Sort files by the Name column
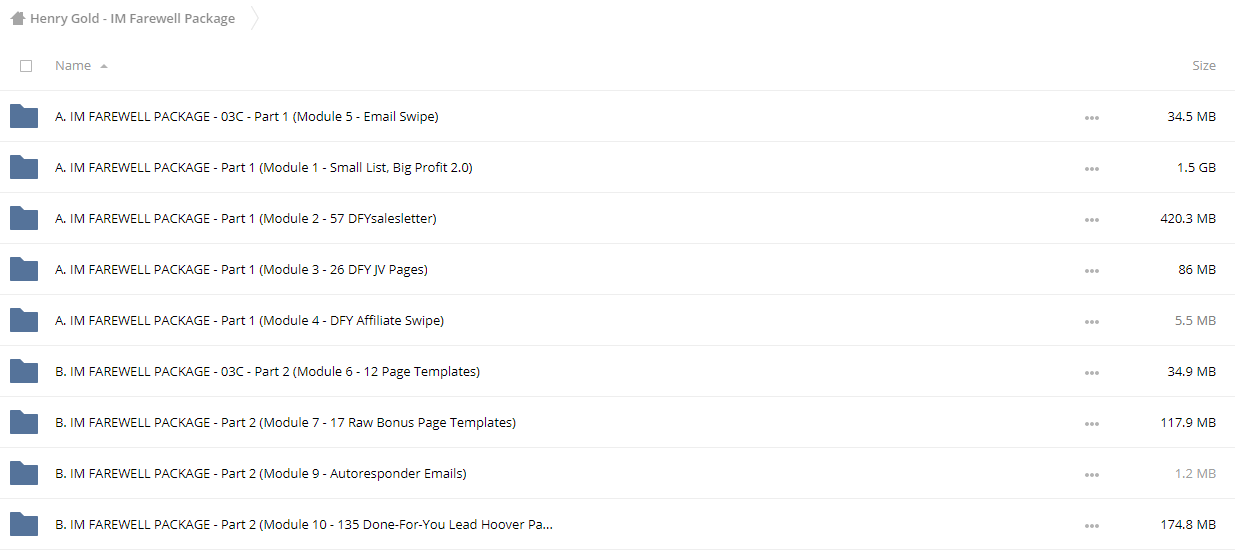 pos(73,66)
